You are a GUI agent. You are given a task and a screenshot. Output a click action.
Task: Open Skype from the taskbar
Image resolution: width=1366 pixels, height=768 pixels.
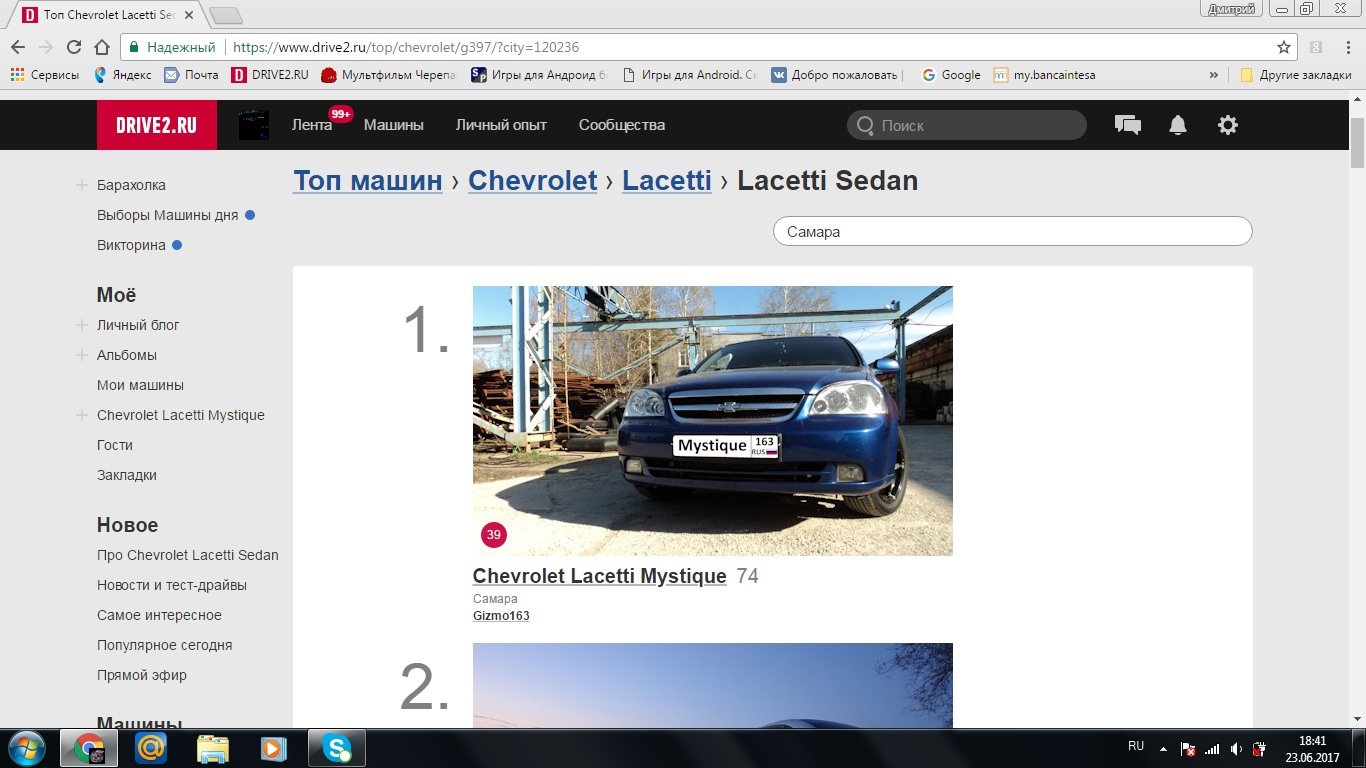click(336, 748)
